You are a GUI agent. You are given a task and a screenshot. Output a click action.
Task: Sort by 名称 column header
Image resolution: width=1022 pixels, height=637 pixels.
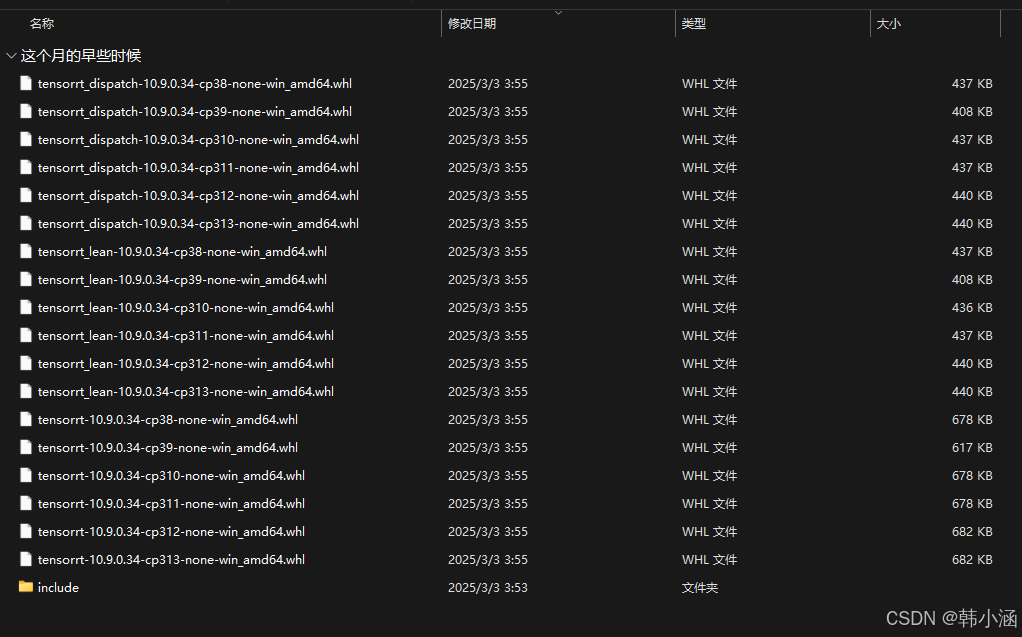click(42, 23)
